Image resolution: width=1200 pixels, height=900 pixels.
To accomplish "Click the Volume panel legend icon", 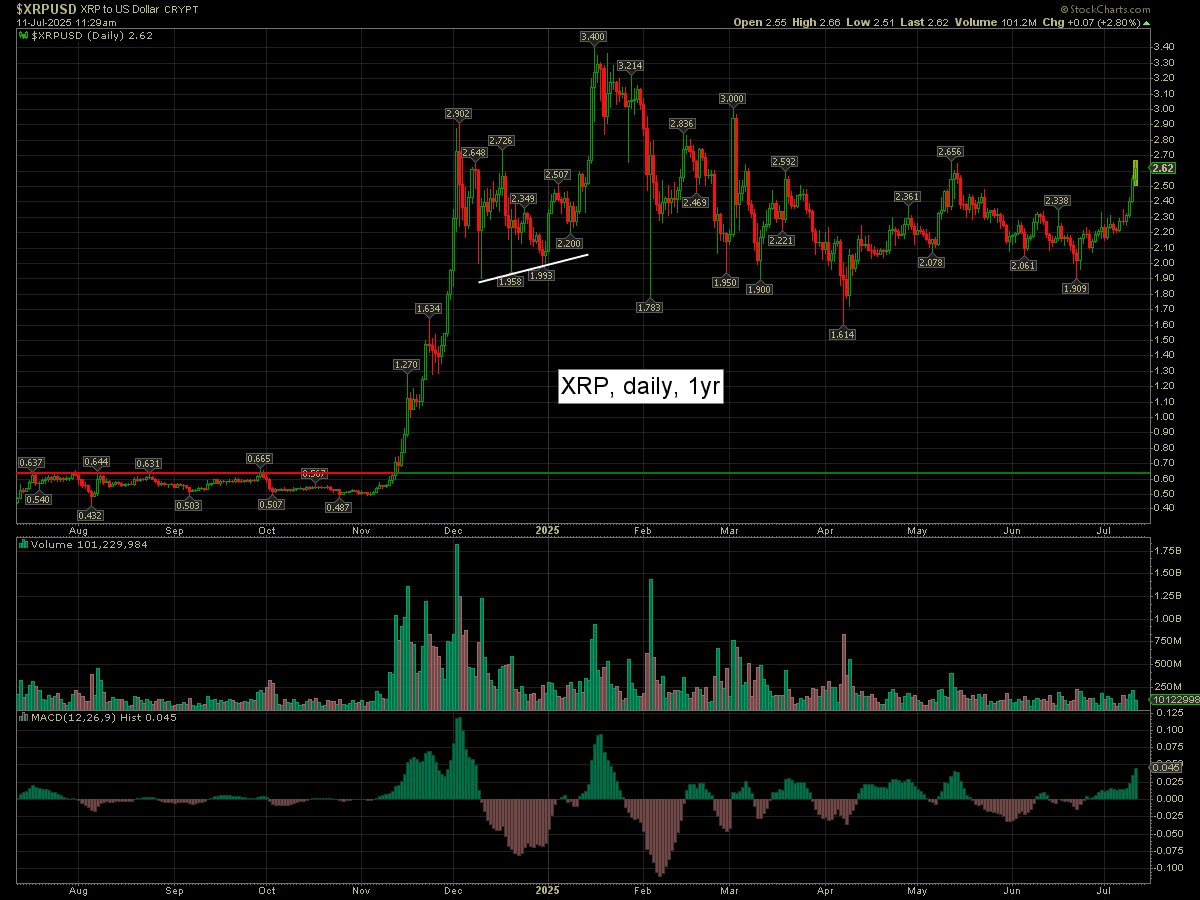I will pos(24,545).
